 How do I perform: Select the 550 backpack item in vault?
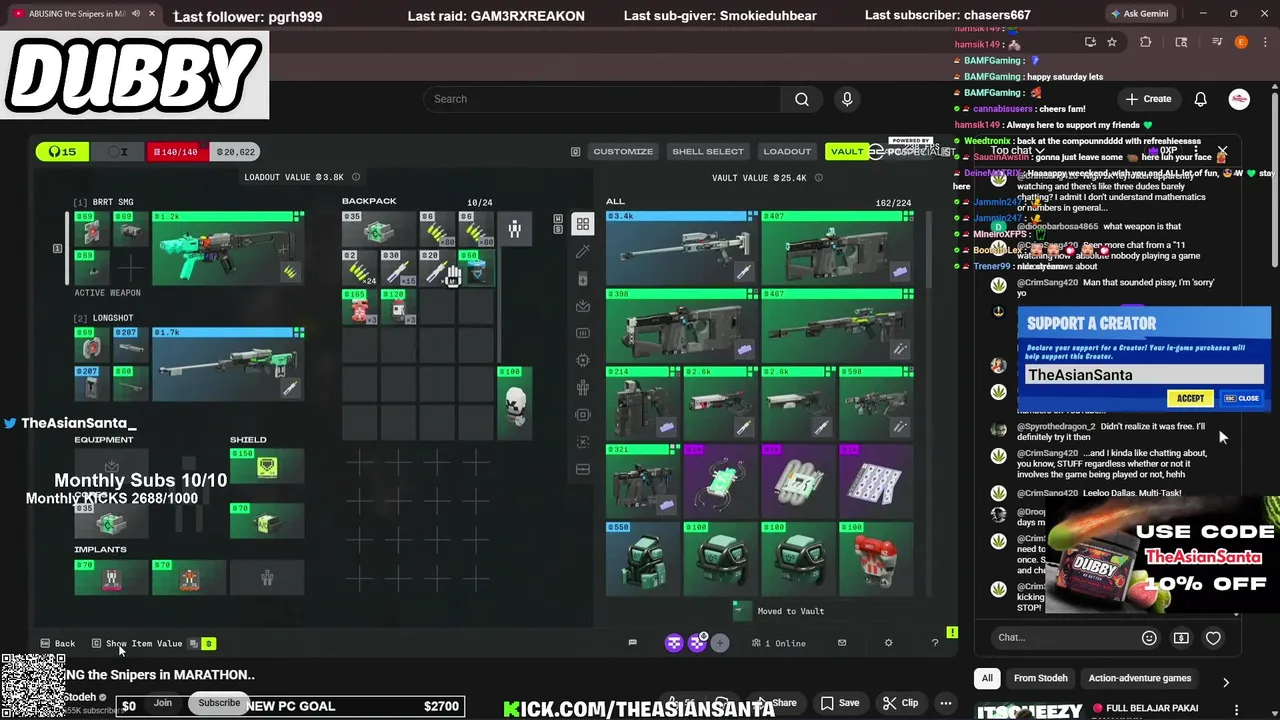[642, 558]
